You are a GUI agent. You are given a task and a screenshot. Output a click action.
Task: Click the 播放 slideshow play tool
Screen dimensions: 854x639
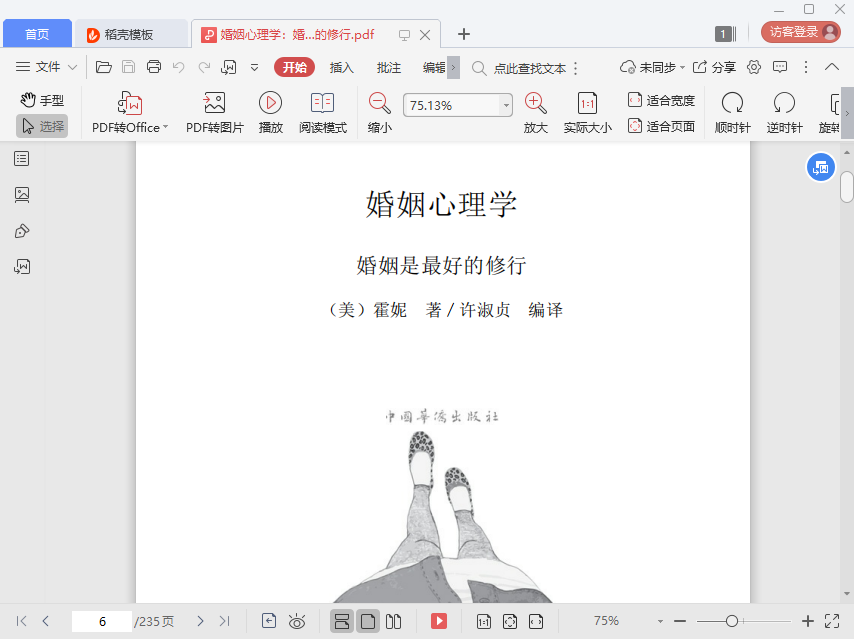(271, 113)
